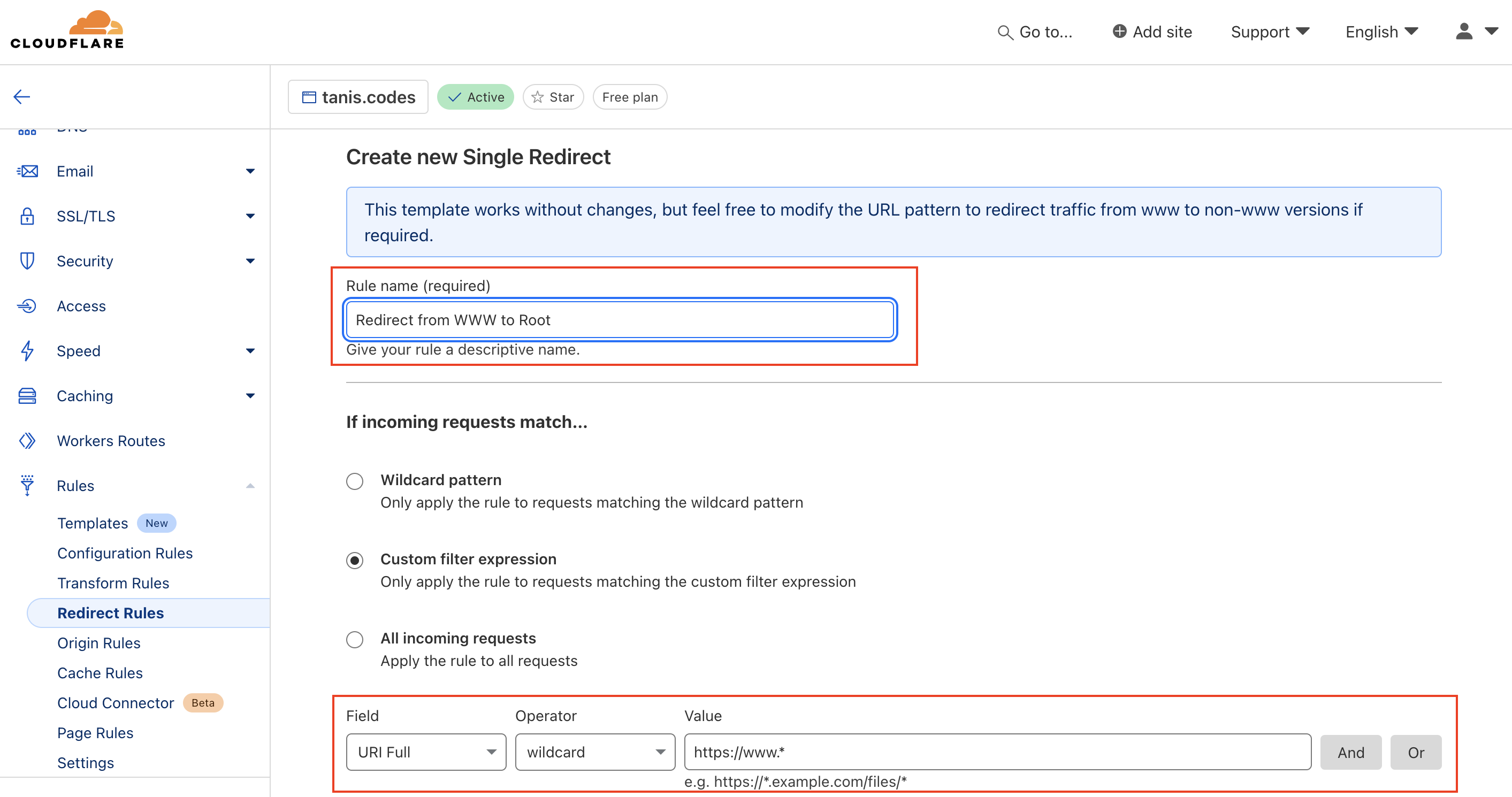This screenshot has height=797, width=1512.
Task: Star the tanis.codes site
Action: click(552, 97)
